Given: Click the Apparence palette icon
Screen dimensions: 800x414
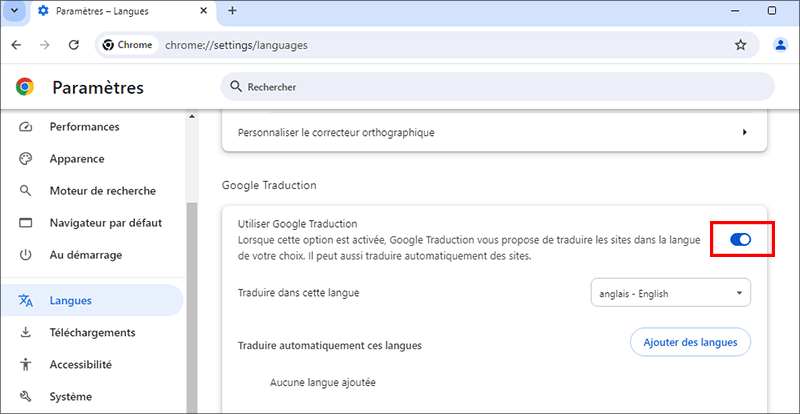Looking at the screenshot, I should point(25,159).
